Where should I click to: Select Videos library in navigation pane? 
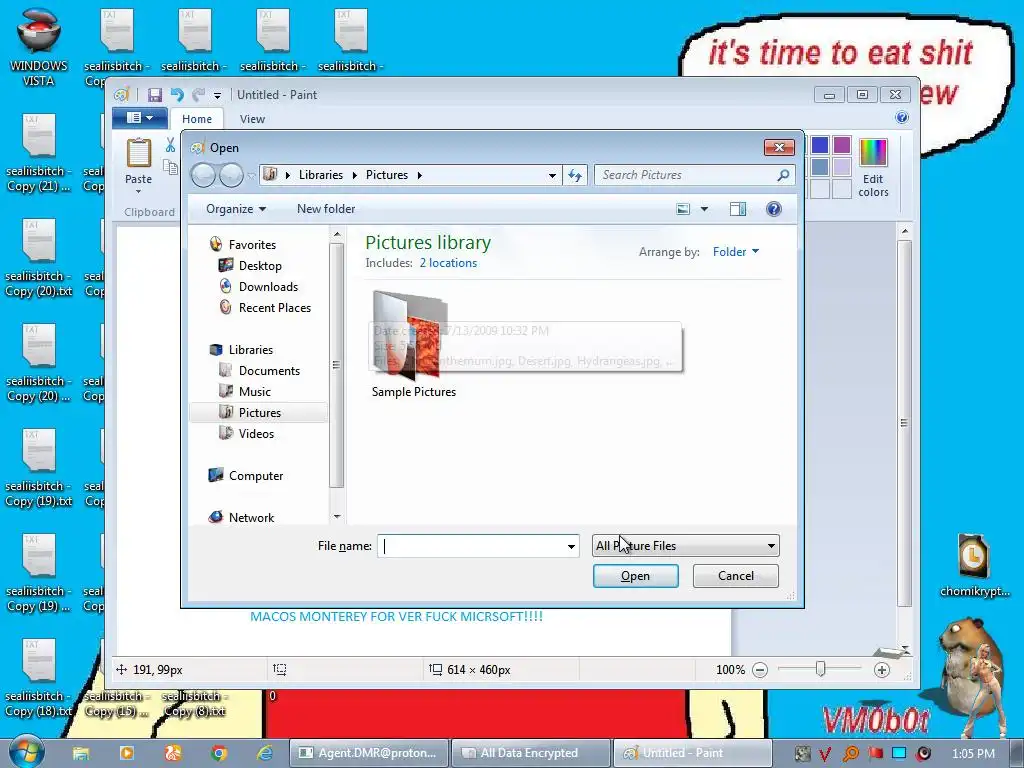point(255,434)
